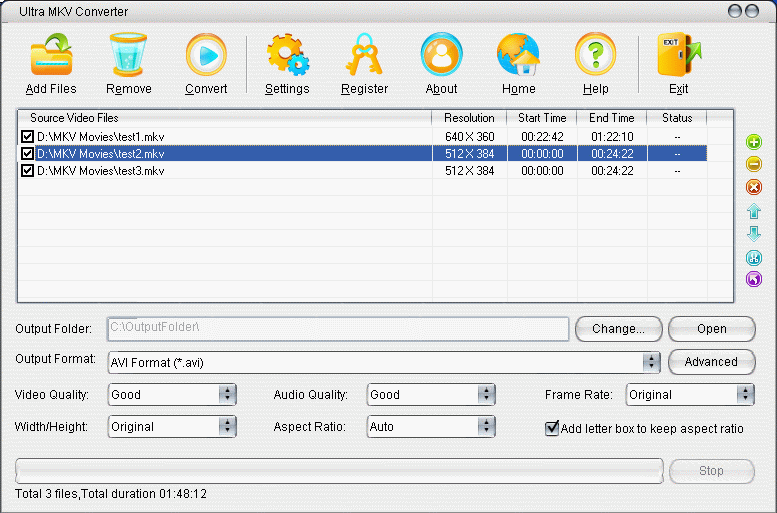The height and width of the screenshot is (513, 777).
Task: Toggle the test3.mkv file checkbox
Action: [x=27, y=171]
